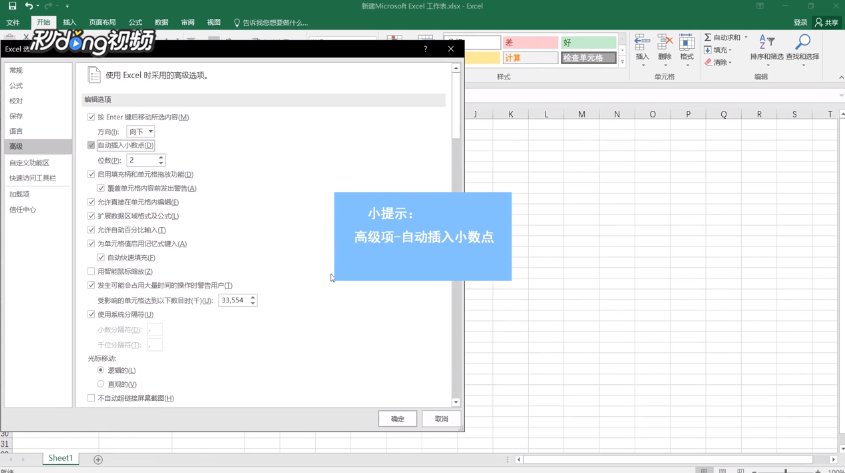Image resolution: width=845 pixels, height=473 pixels.
Task: Click the 共享 person icon
Action: [819, 22]
